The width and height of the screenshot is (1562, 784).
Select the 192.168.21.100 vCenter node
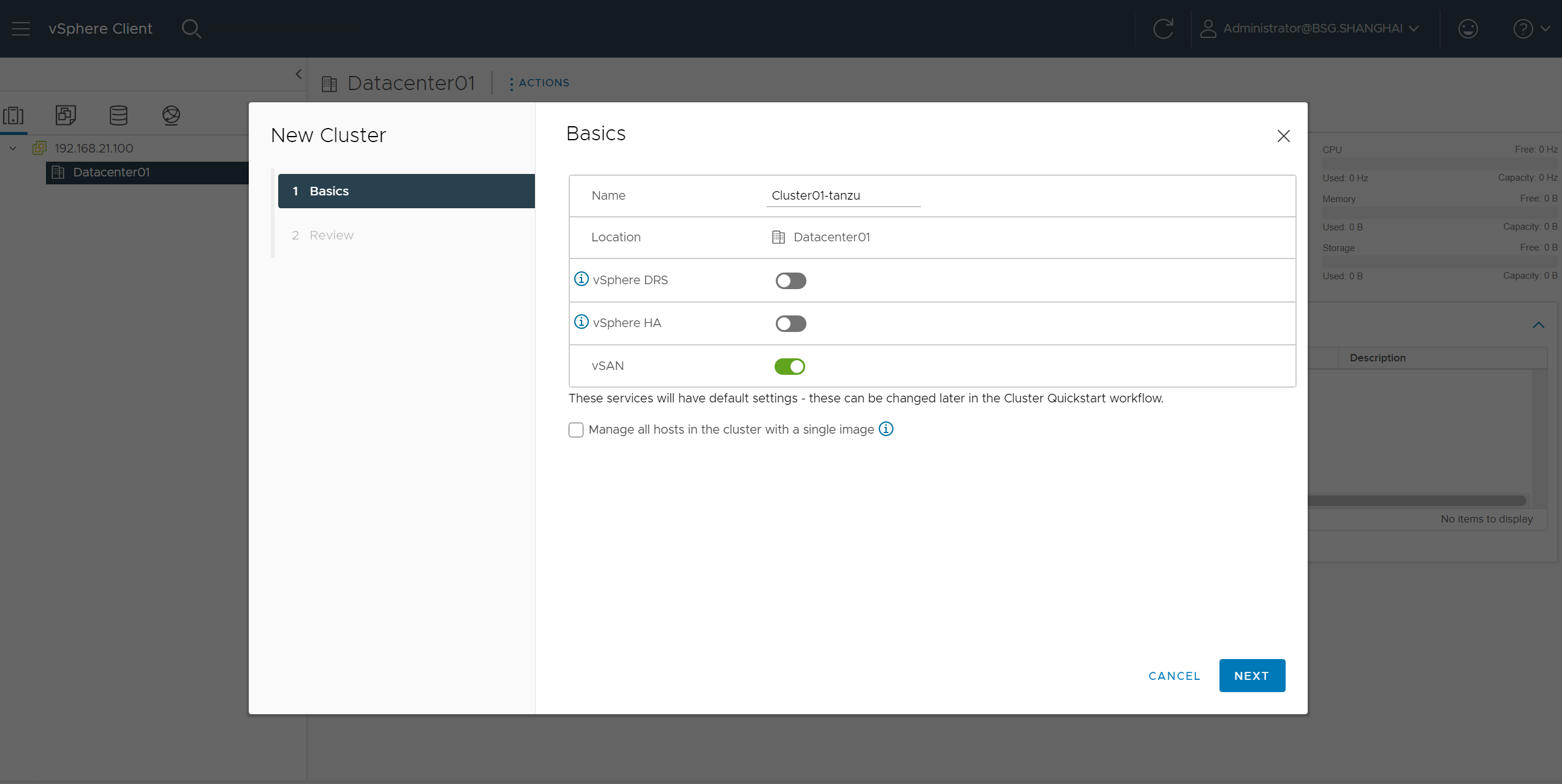[x=94, y=148]
